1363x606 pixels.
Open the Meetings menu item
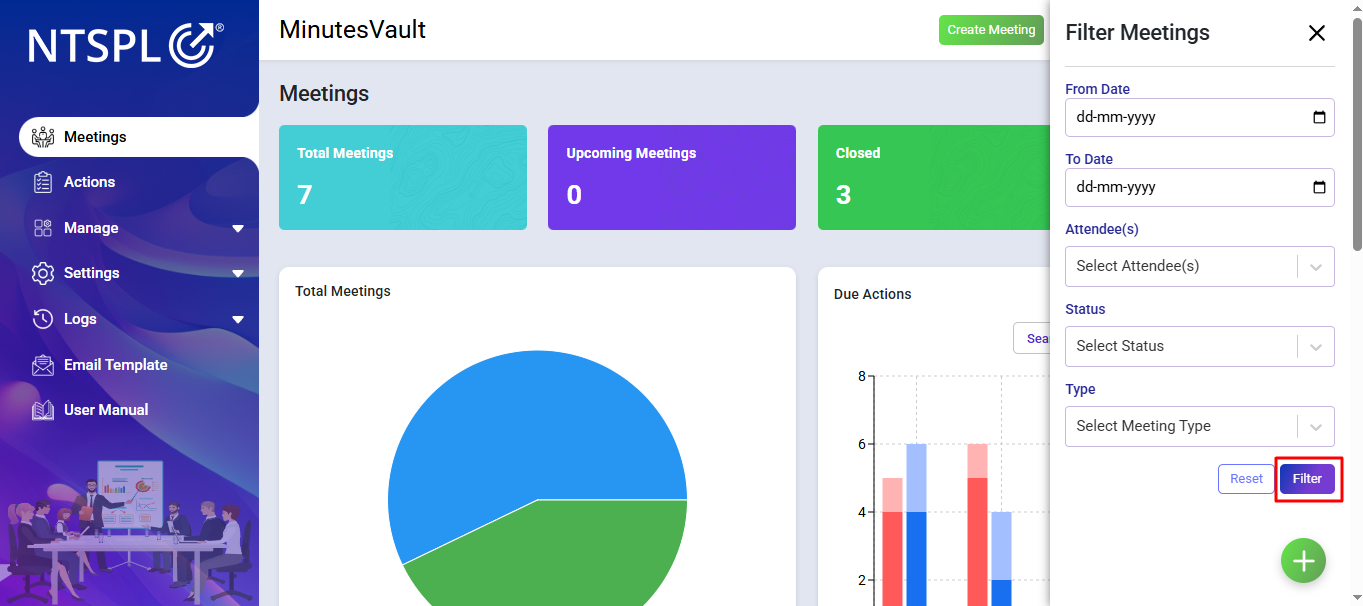coord(139,137)
